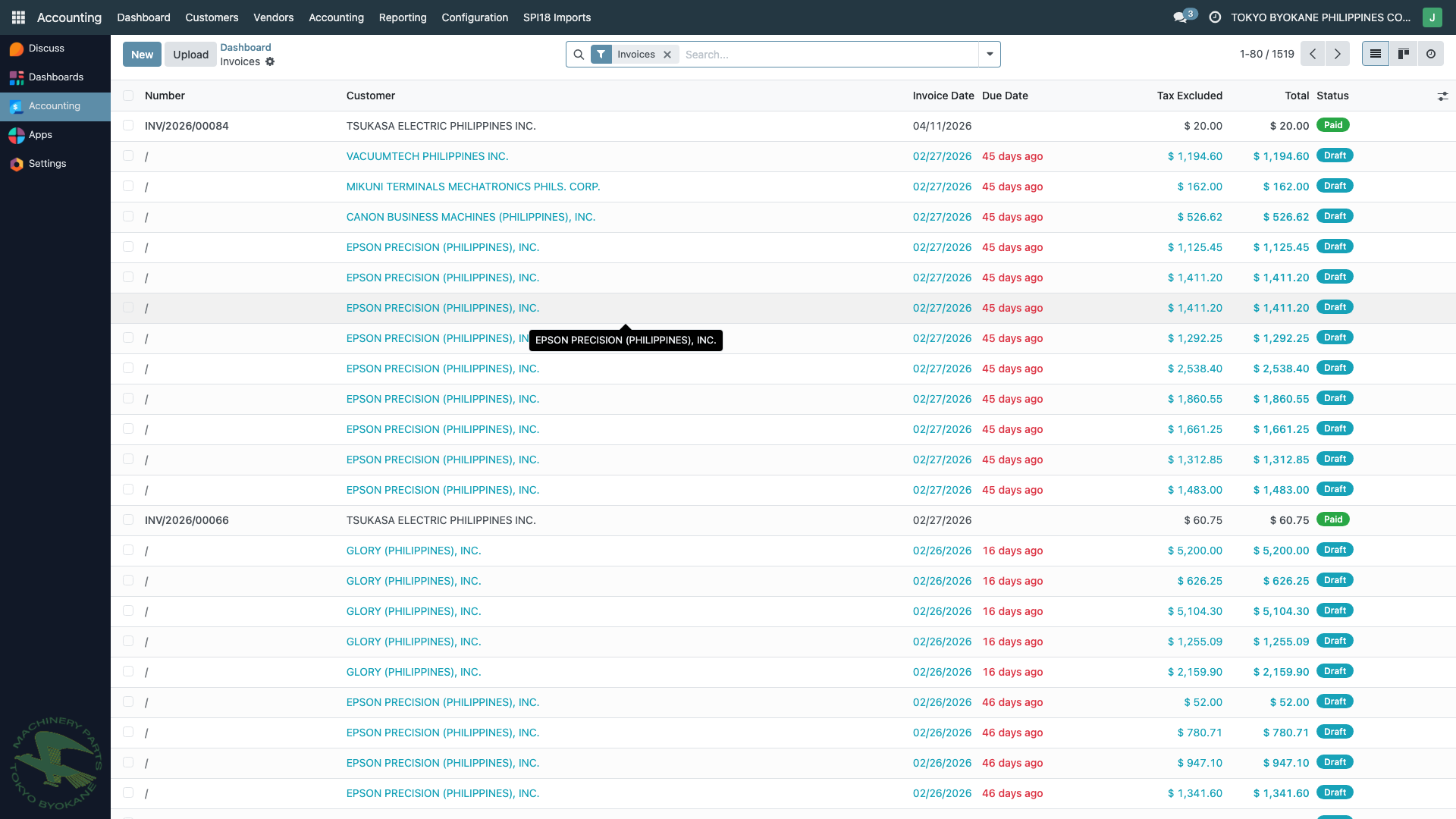Open Discuss from the left sidebar
This screenshot has width=1456, height=819.
click(46, 48)
